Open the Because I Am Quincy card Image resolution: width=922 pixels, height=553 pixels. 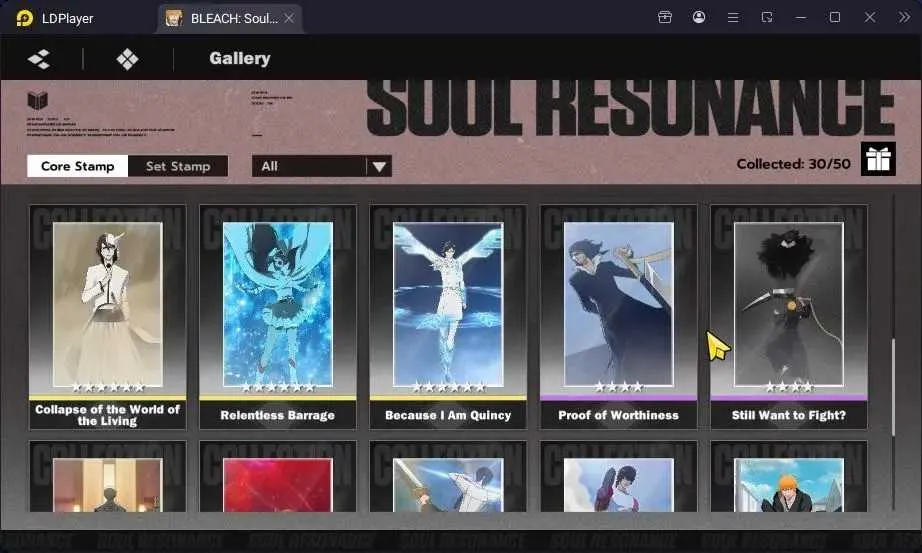[x=448, y=317]
